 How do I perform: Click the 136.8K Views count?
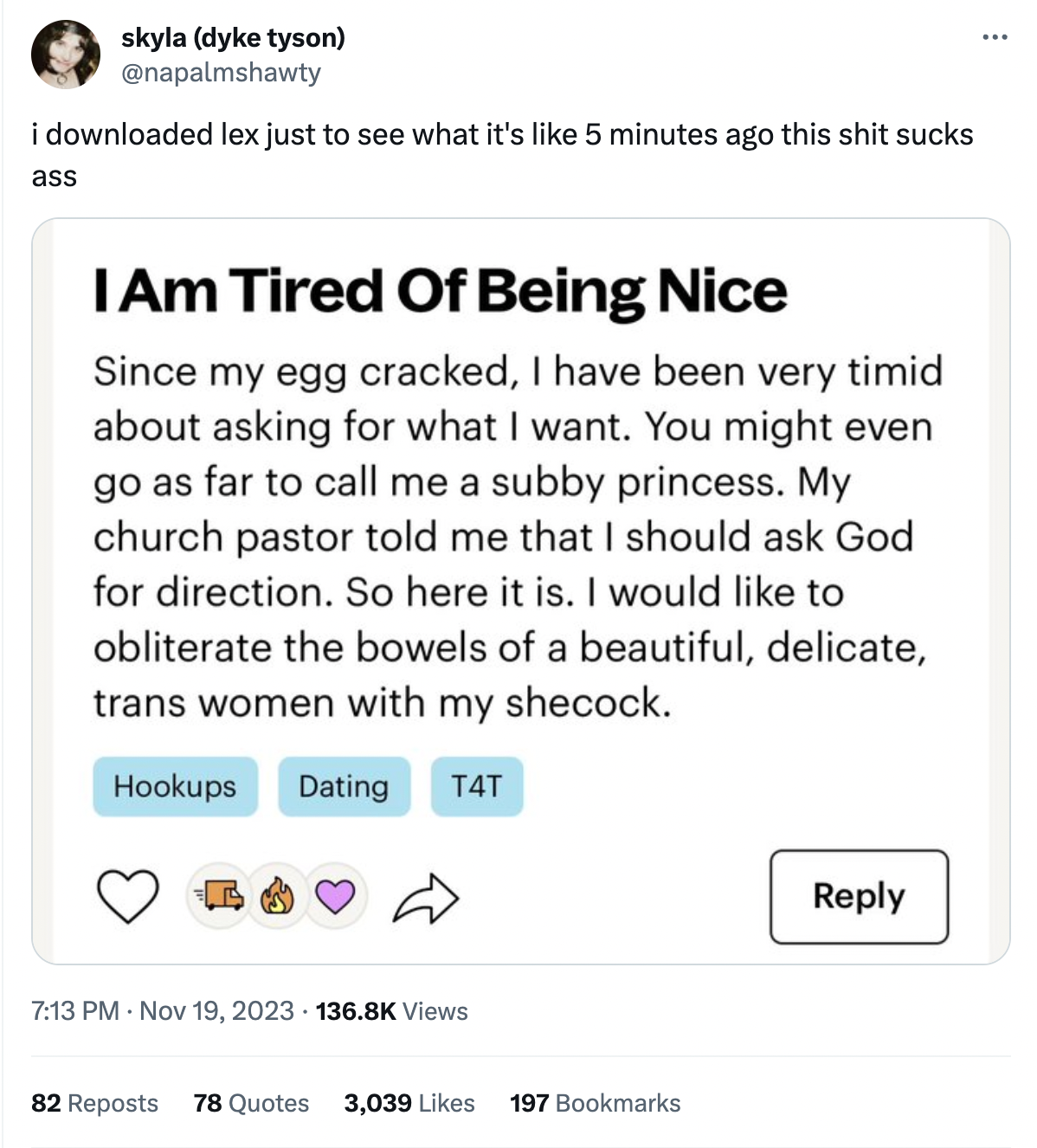(x=392, y=1010)
